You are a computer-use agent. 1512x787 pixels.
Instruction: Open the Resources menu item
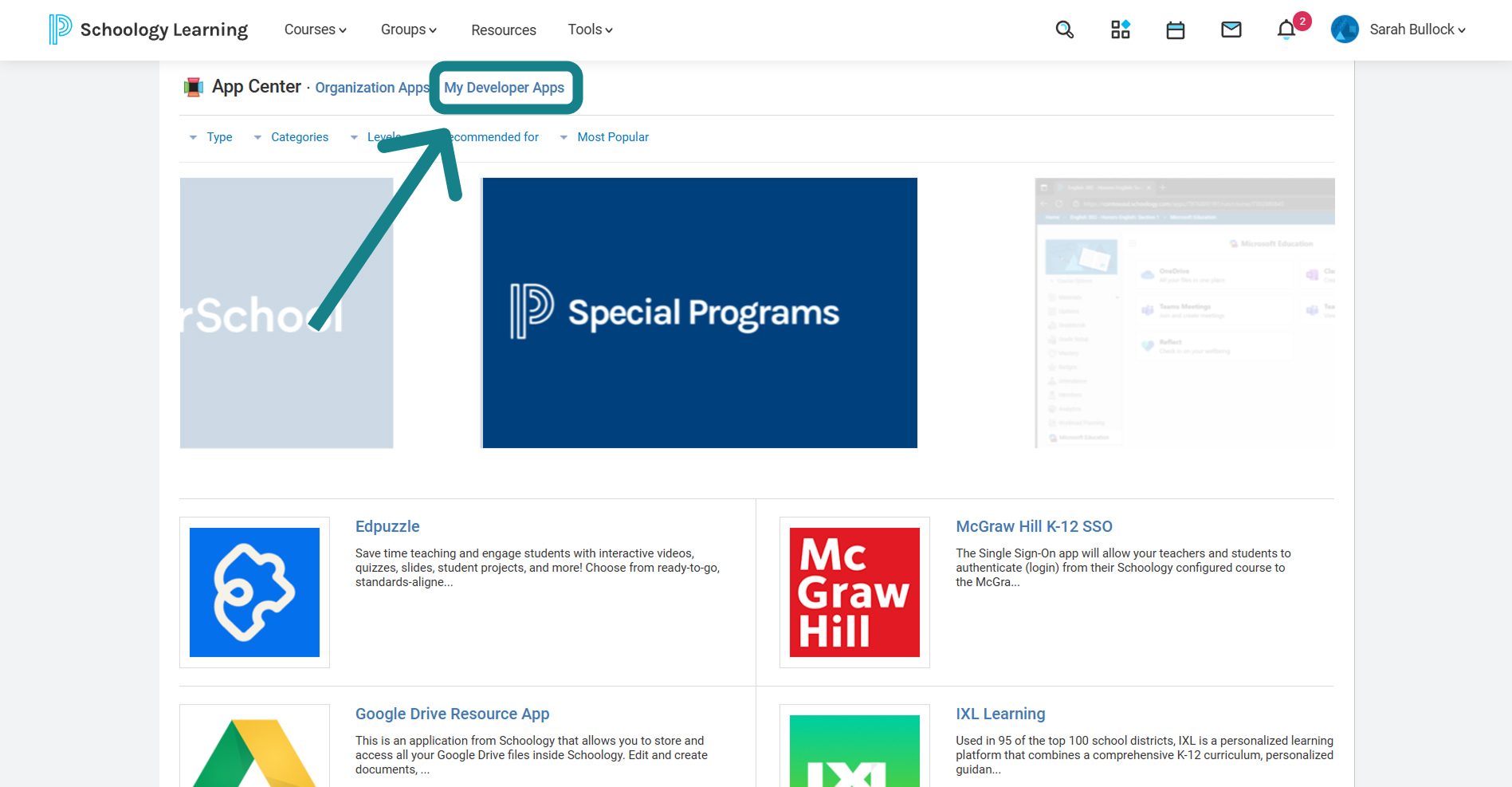tap(504, 30)
